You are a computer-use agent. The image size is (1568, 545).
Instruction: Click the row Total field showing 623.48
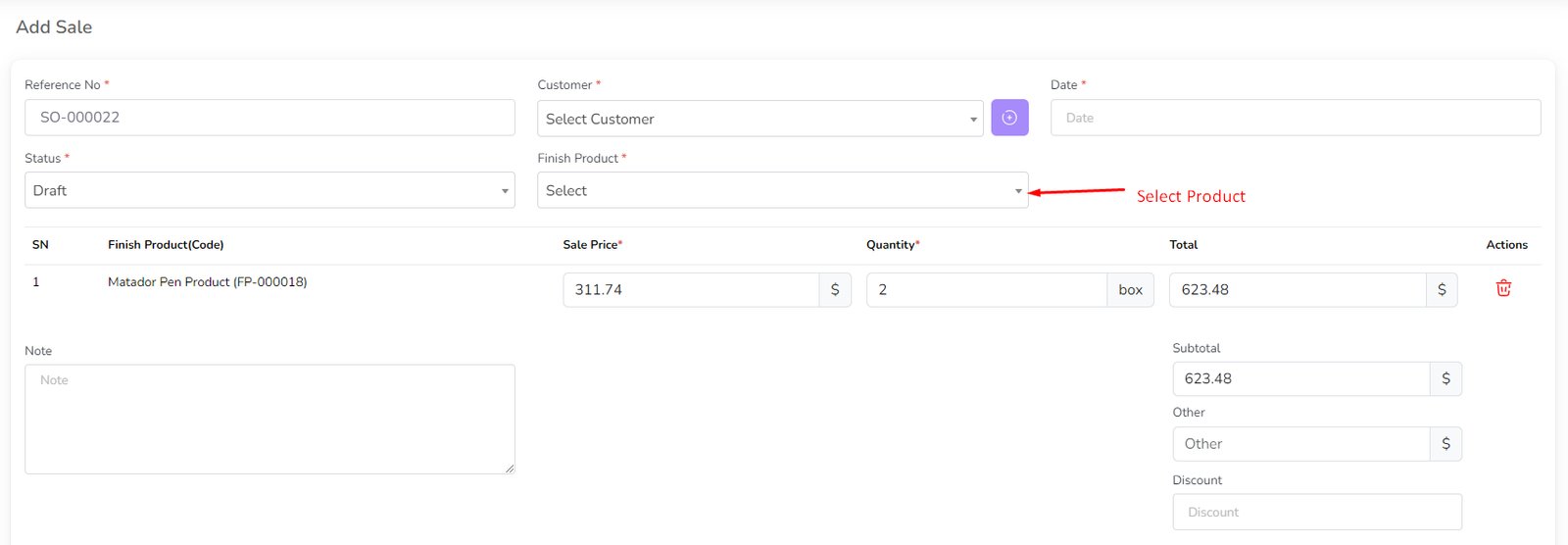[x=1297, y=290]
